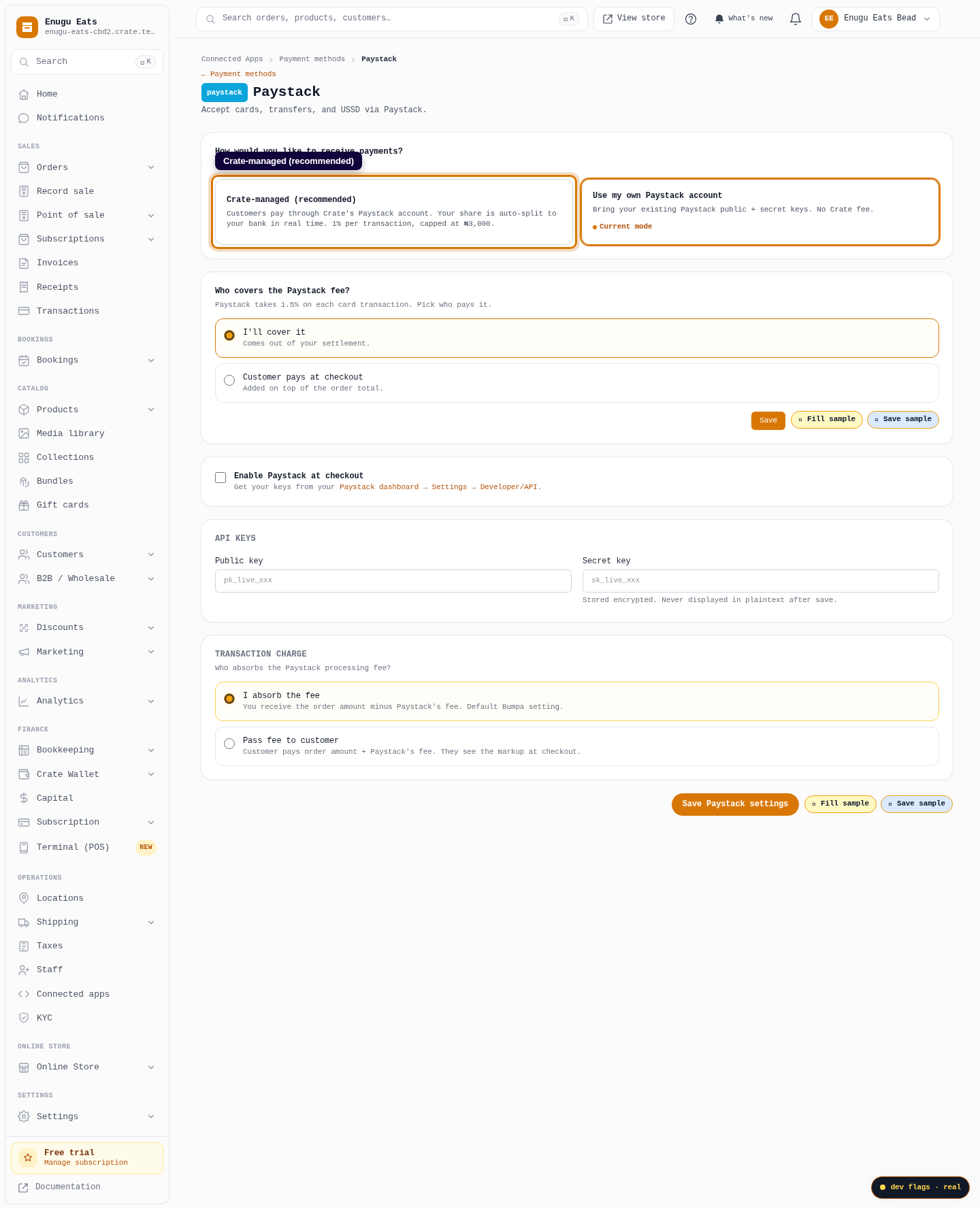Viewport: 980px width, 1209px height.
Task: Expand the Bookings chevron
Action: coord(151,361)
